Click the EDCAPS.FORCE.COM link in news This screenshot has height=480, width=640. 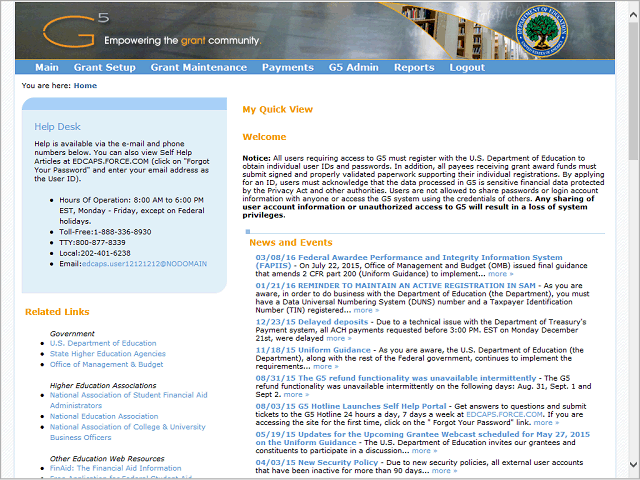pos(504,415)
